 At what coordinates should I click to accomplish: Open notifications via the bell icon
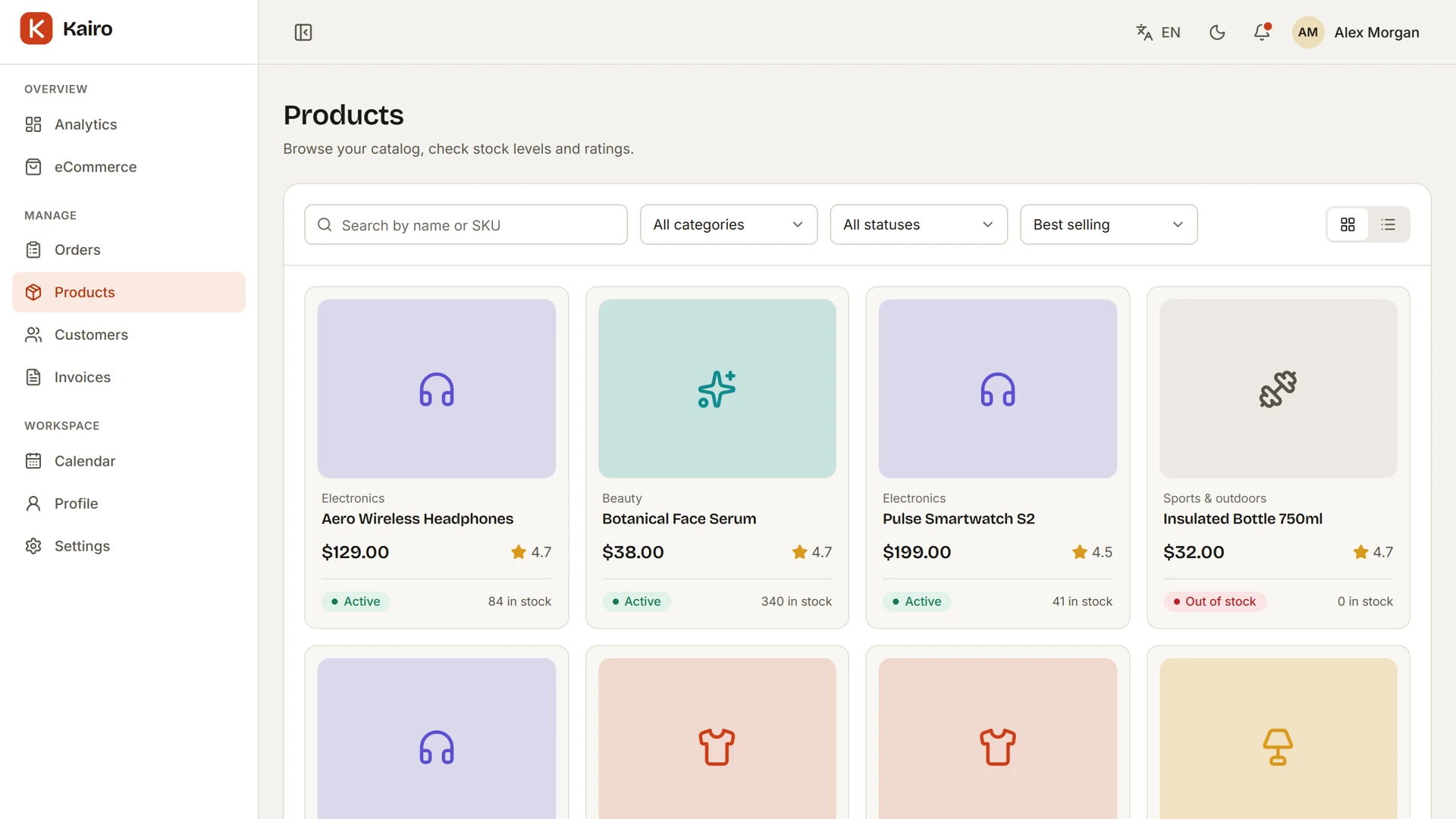1262,33
